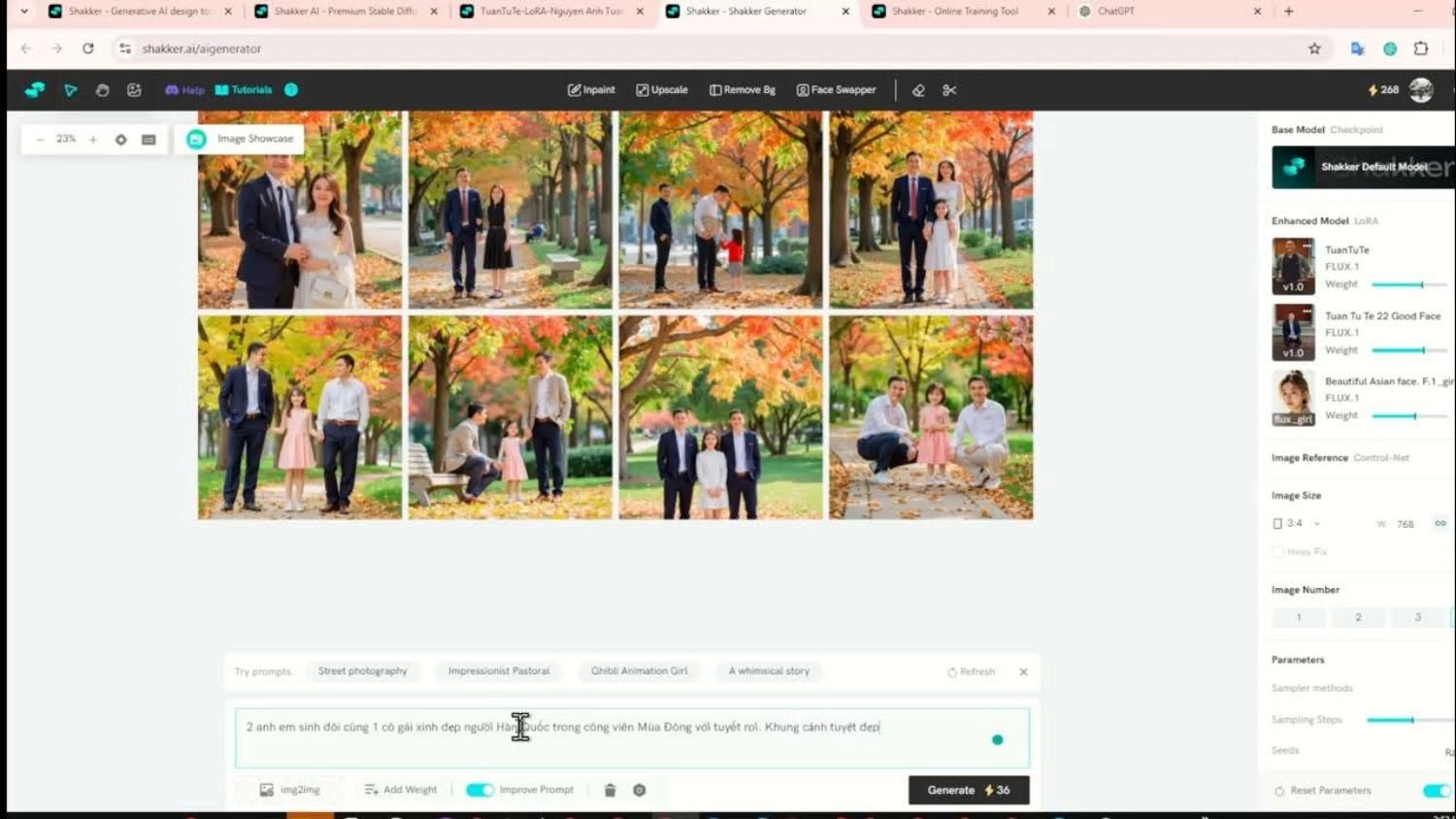Image resolution: width=1456 pixels, height=819 pixels.
Task: Select the pointer selection tool
Action: pyautogui.click(x=70, y=89)
